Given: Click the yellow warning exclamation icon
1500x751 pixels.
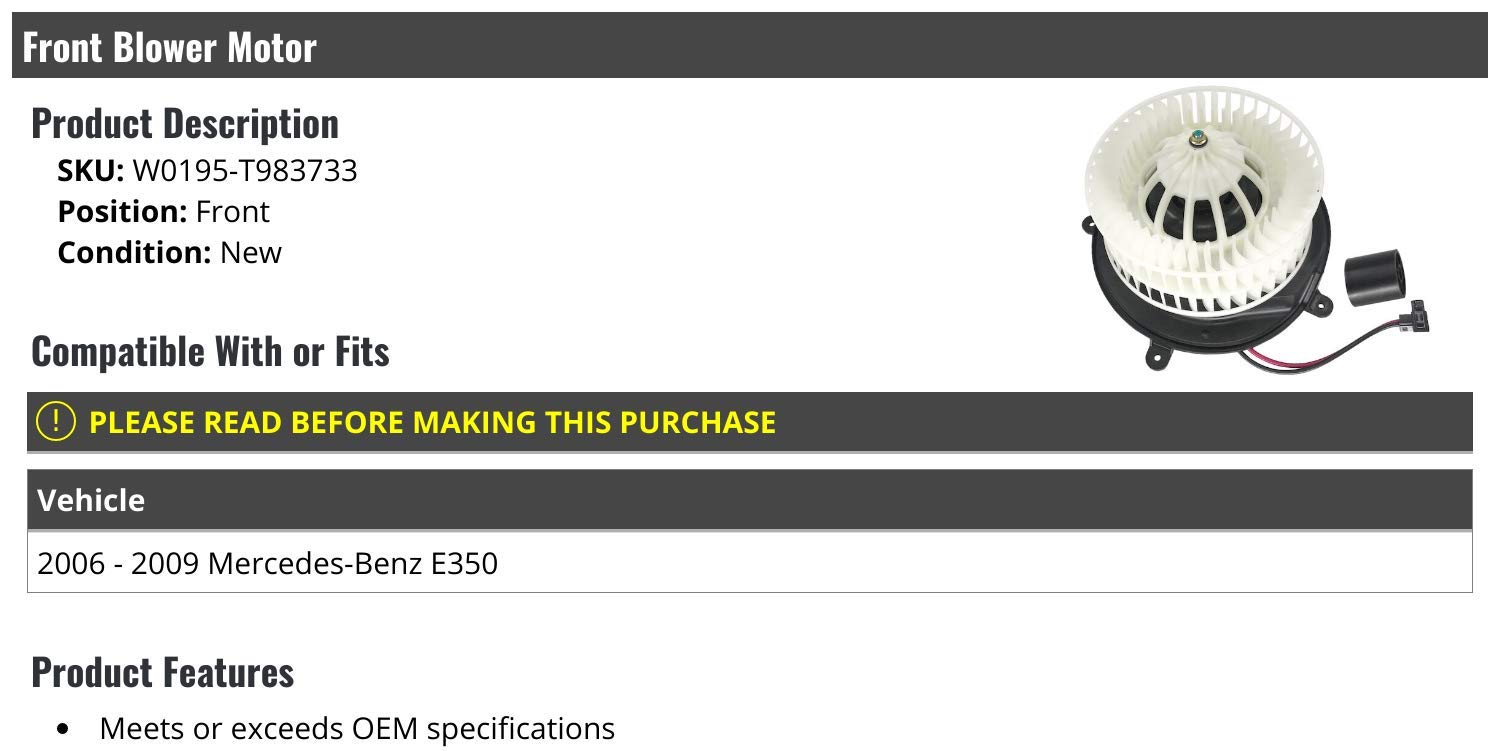Looking at the screenshot, I should pyautogui.click(x=56, y=421).
